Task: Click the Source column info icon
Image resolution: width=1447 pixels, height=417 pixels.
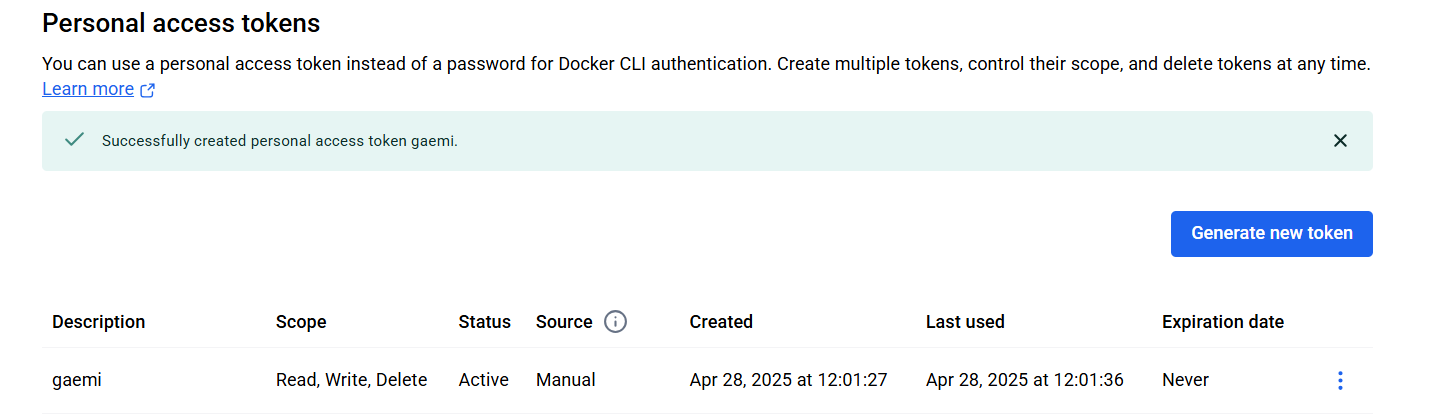Action: [x=616, y=322]
